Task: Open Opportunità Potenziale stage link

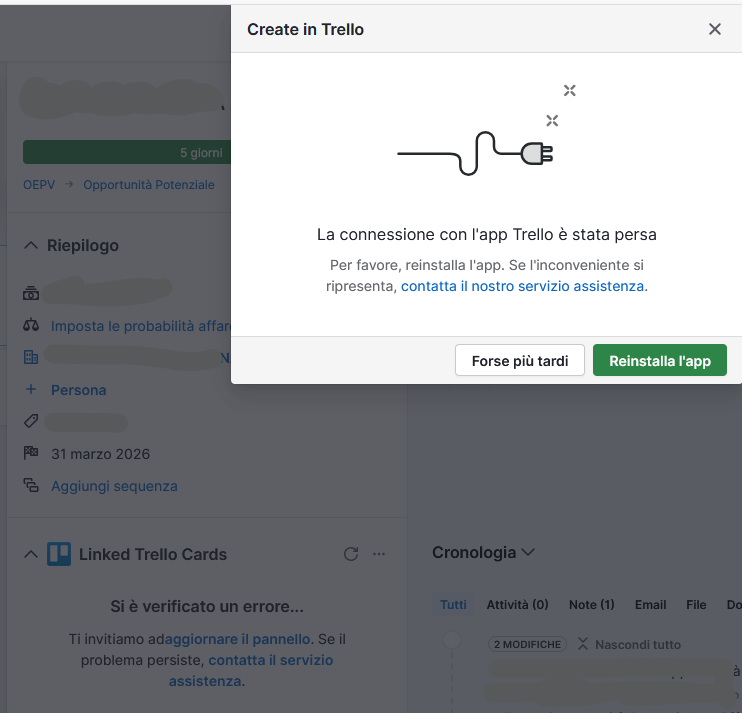Action: (149, 185)
